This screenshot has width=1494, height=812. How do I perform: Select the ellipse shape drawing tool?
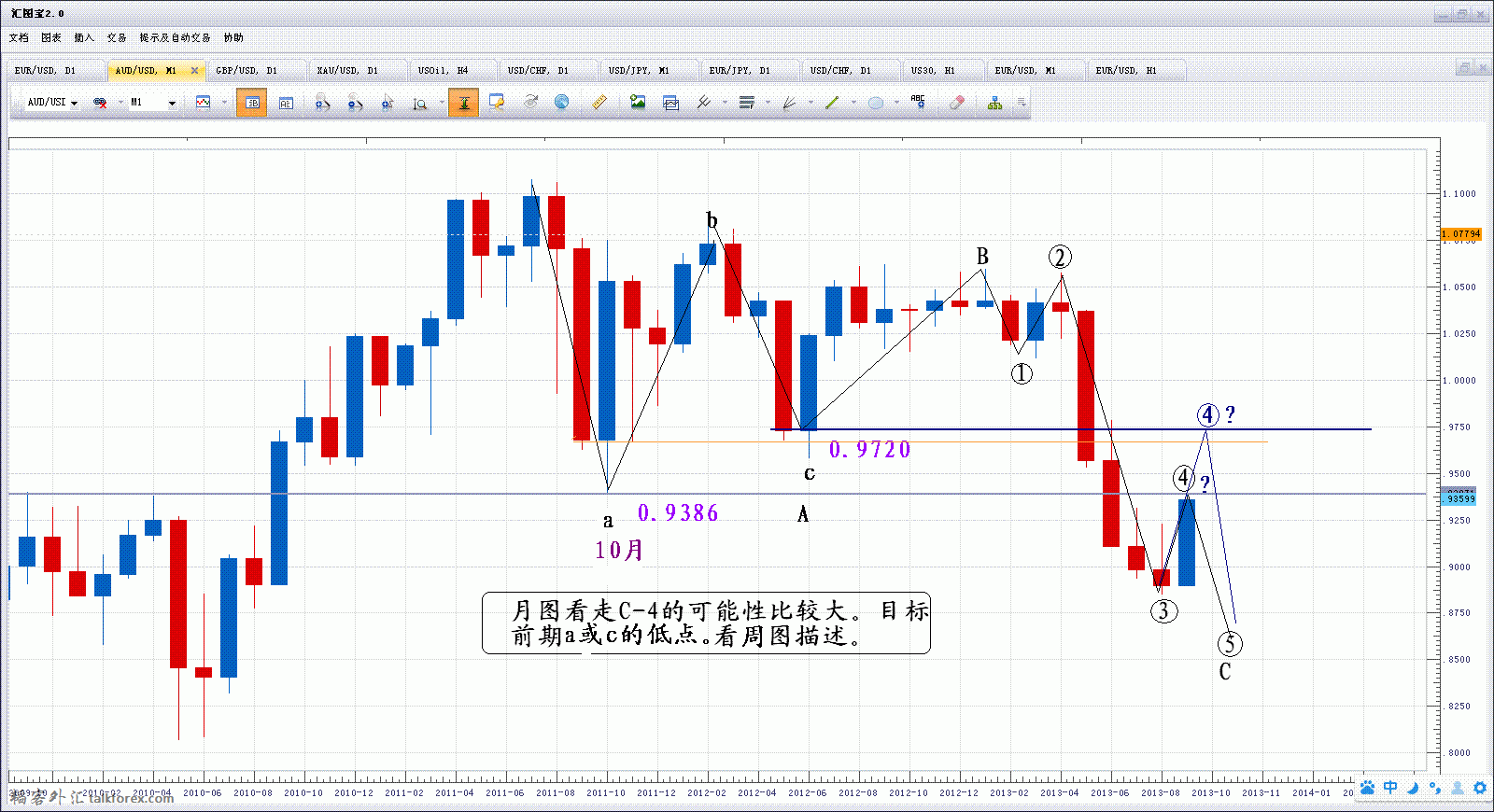click(875, 103)
